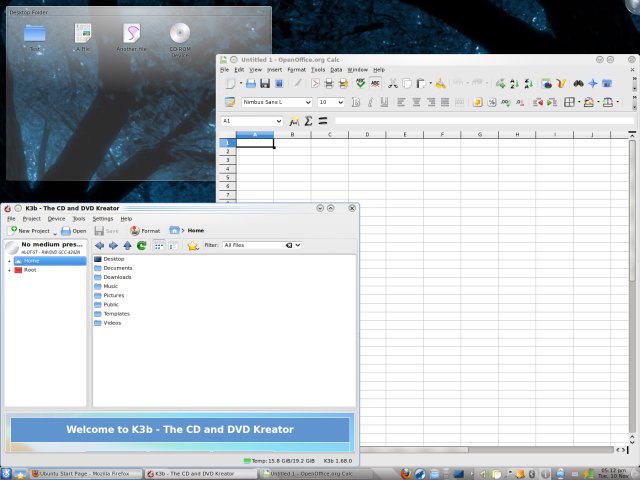Screen dimensions: 640x480
Task: Open the New document dropdown arrow in Calc
Action: pyautogui.click(x=241, y=84)
